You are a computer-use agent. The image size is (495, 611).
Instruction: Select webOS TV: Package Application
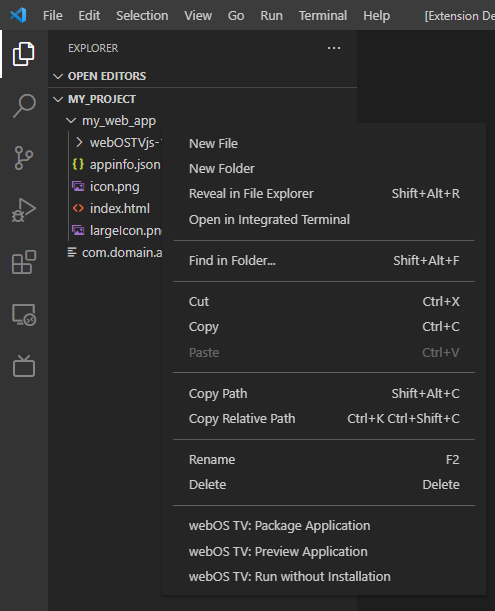tap(324, 526)
